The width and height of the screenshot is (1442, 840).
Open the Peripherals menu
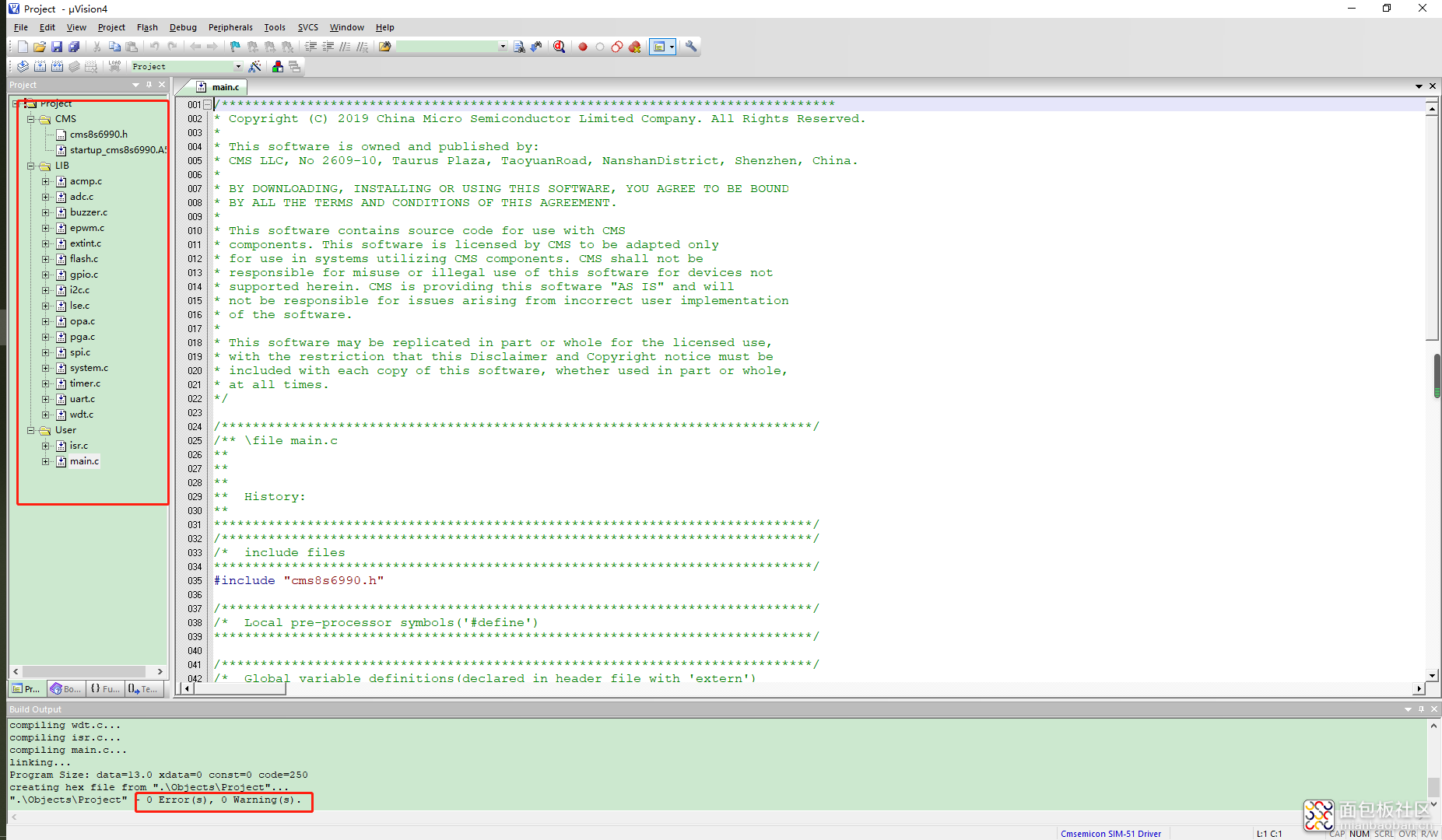tap(230, 27)
